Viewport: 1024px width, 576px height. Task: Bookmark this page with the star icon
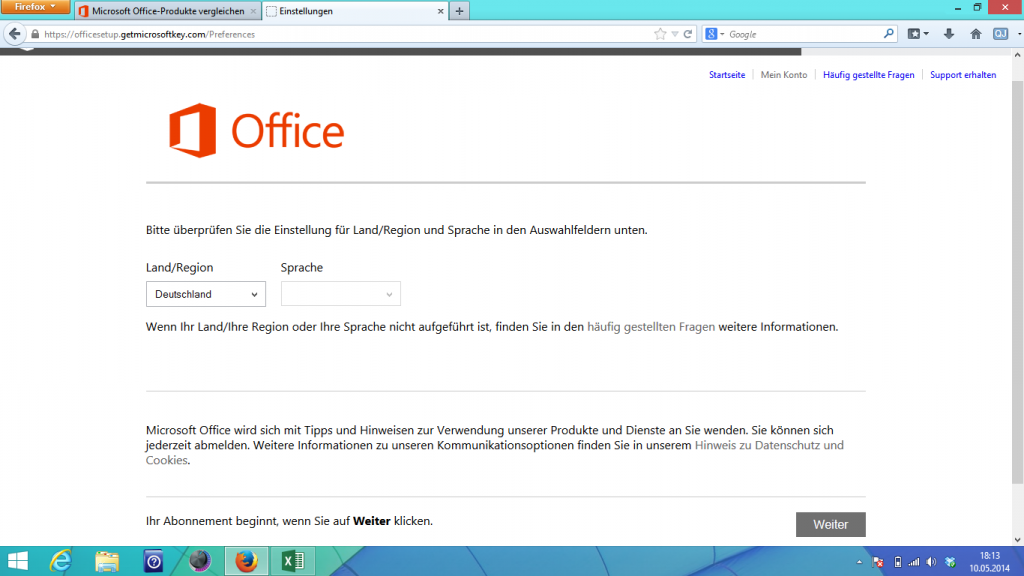click(x=660, y=34)
